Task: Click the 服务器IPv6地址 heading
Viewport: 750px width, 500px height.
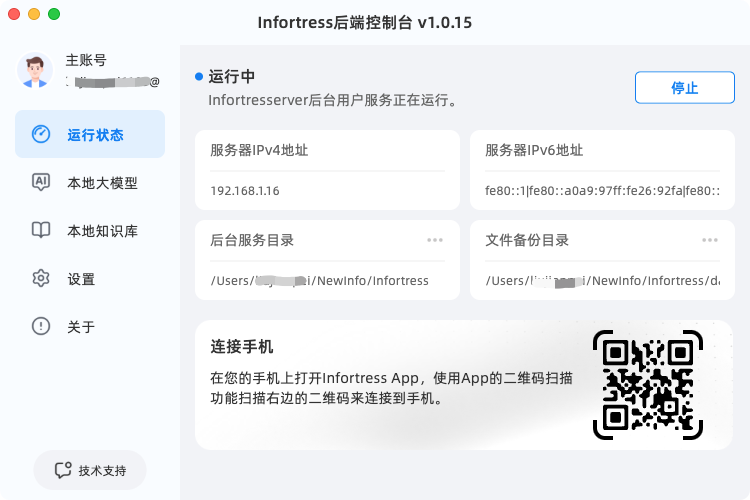Action: tap(534, 150)
